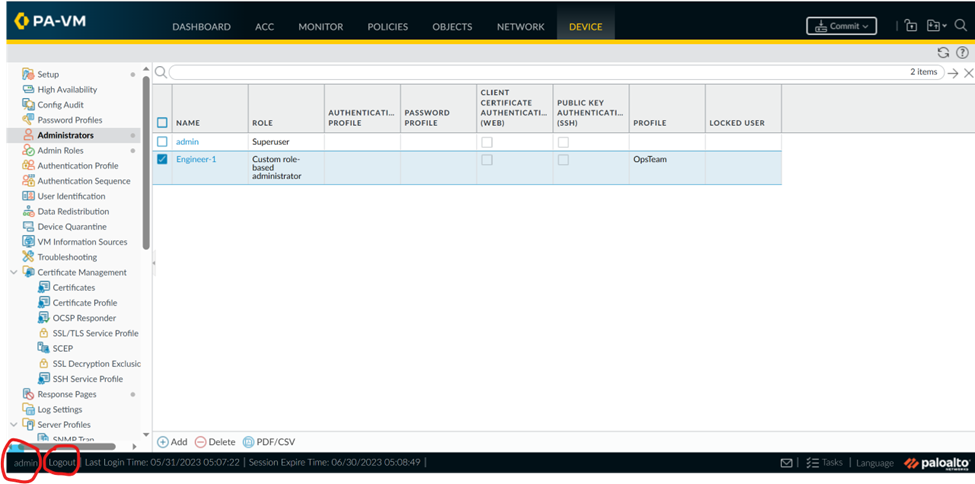This screenshot has height=484, width=975.
Task: Toggle admin's Client Certificate Authentication checkbox
Action: point(487,142)
